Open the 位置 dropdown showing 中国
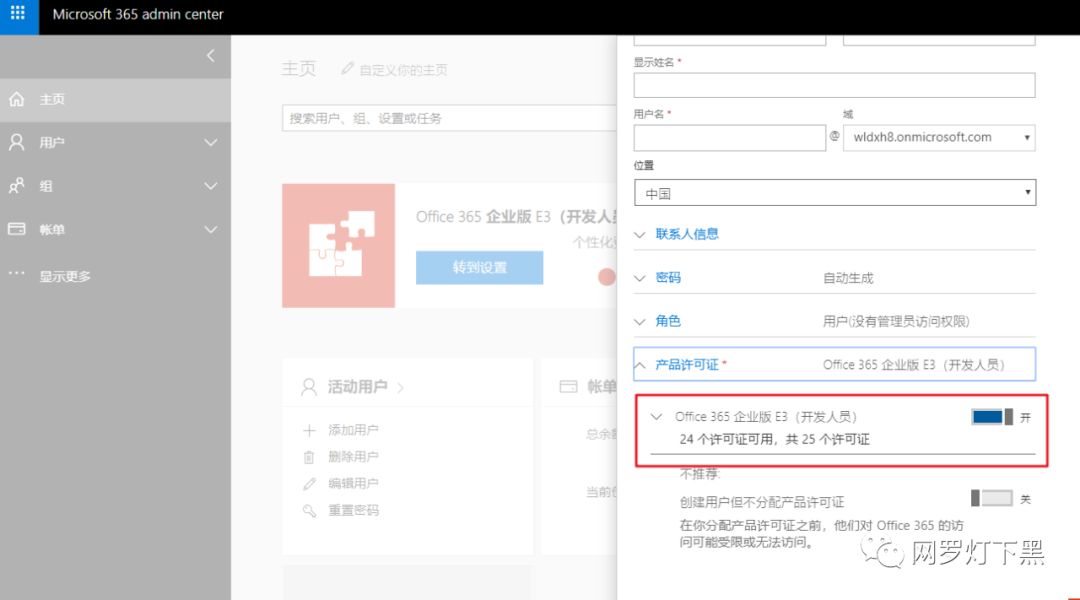The height and width of the screenshot is (600, 1080). click(1028, 192)
